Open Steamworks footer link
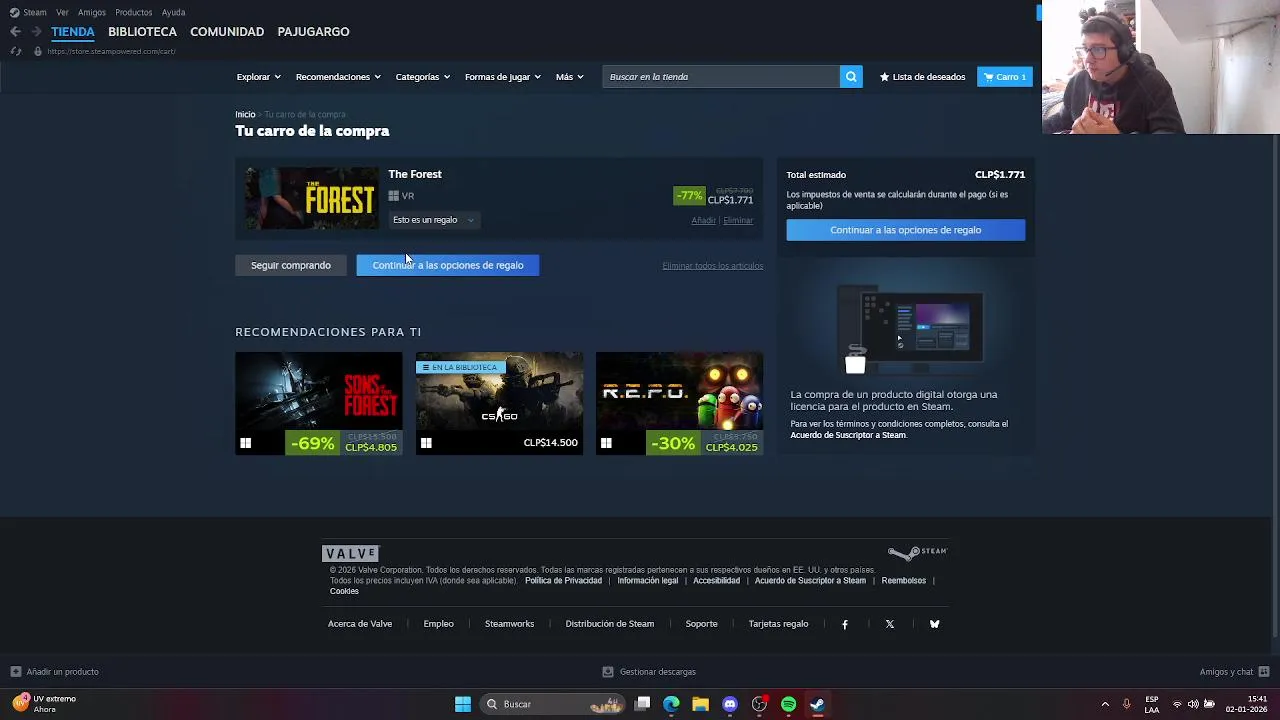This screenshot has width=1280, height=720. pos(509,624)
